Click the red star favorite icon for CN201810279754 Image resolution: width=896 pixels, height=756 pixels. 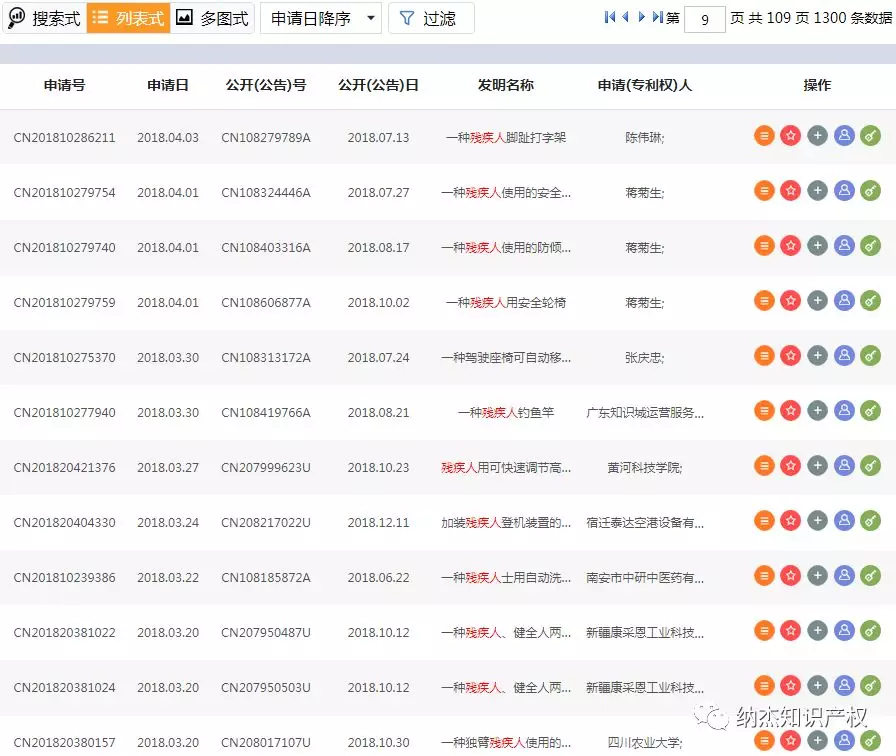click(790, 190)
